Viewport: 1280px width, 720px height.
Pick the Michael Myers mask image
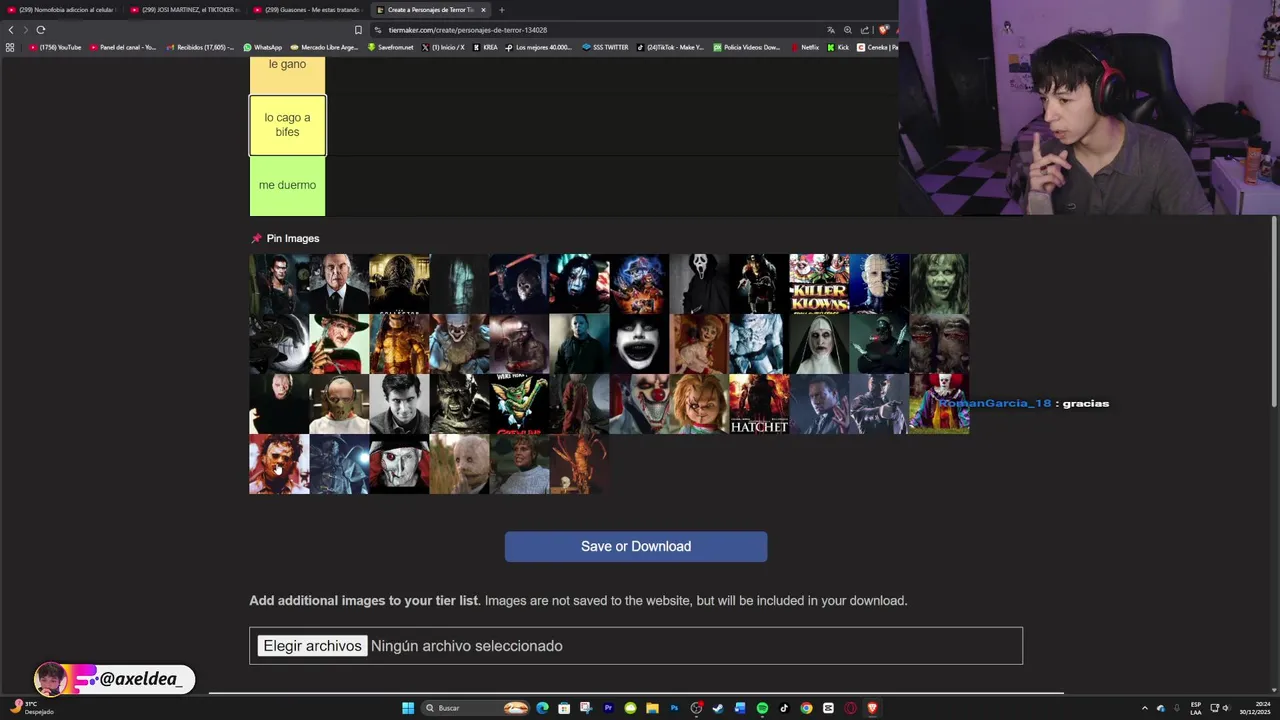[579, 344]
